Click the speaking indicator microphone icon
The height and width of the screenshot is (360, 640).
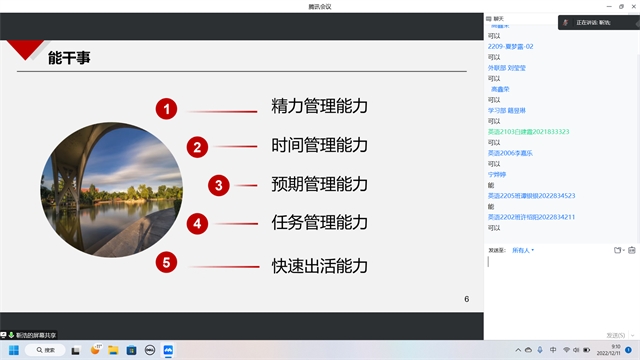point(565,22)
